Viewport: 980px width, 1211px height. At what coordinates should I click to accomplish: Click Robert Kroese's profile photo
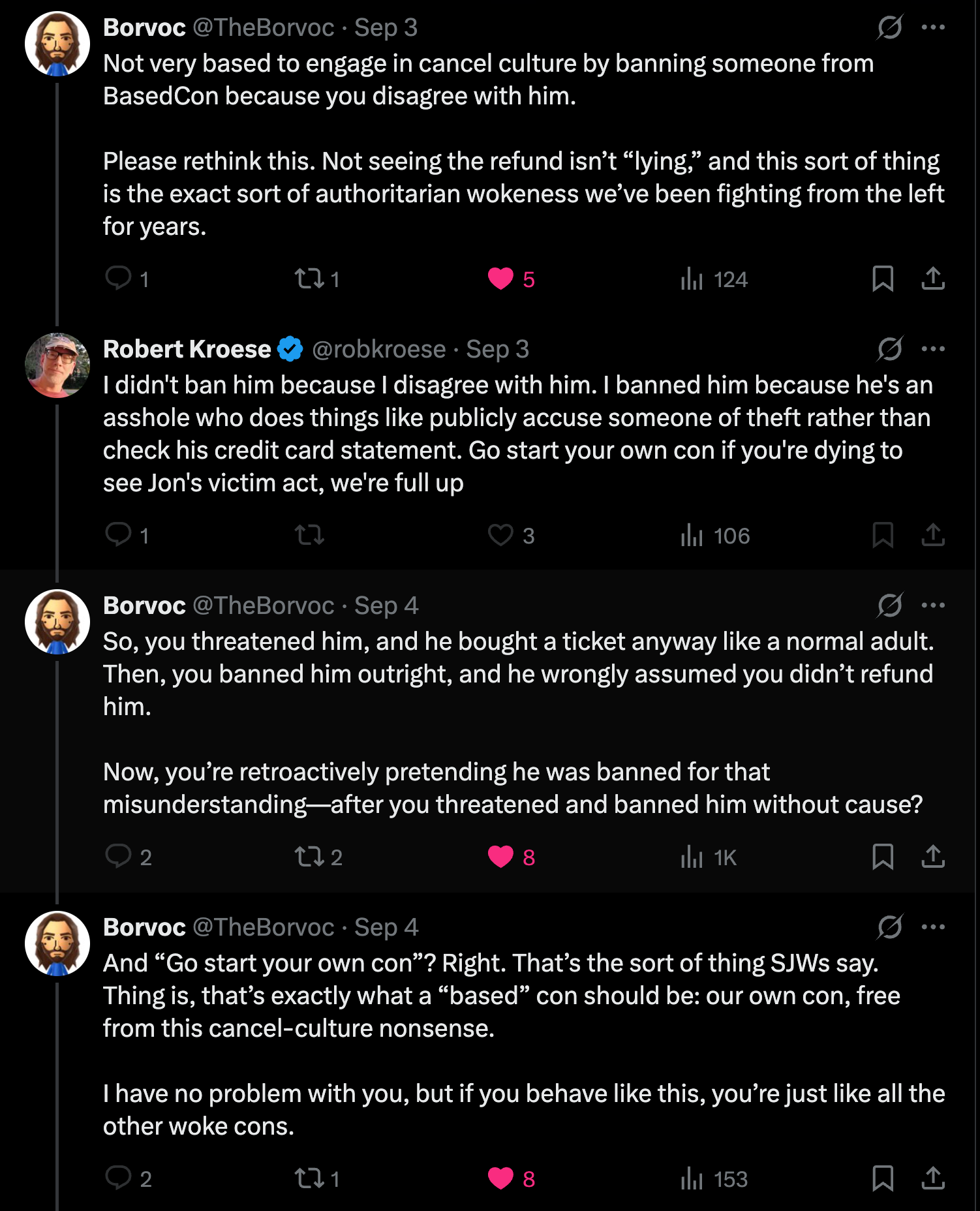tap(57, 365)
